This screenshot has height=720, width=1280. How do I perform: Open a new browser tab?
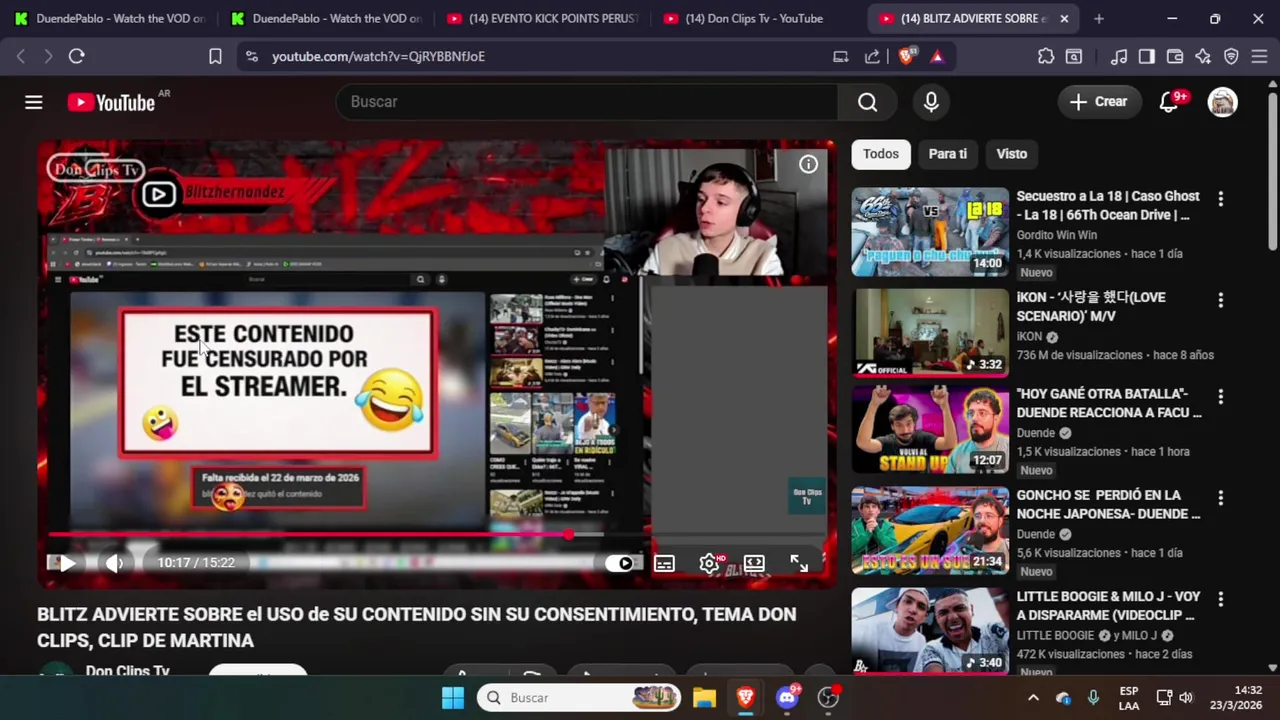tap(1099, 19)
